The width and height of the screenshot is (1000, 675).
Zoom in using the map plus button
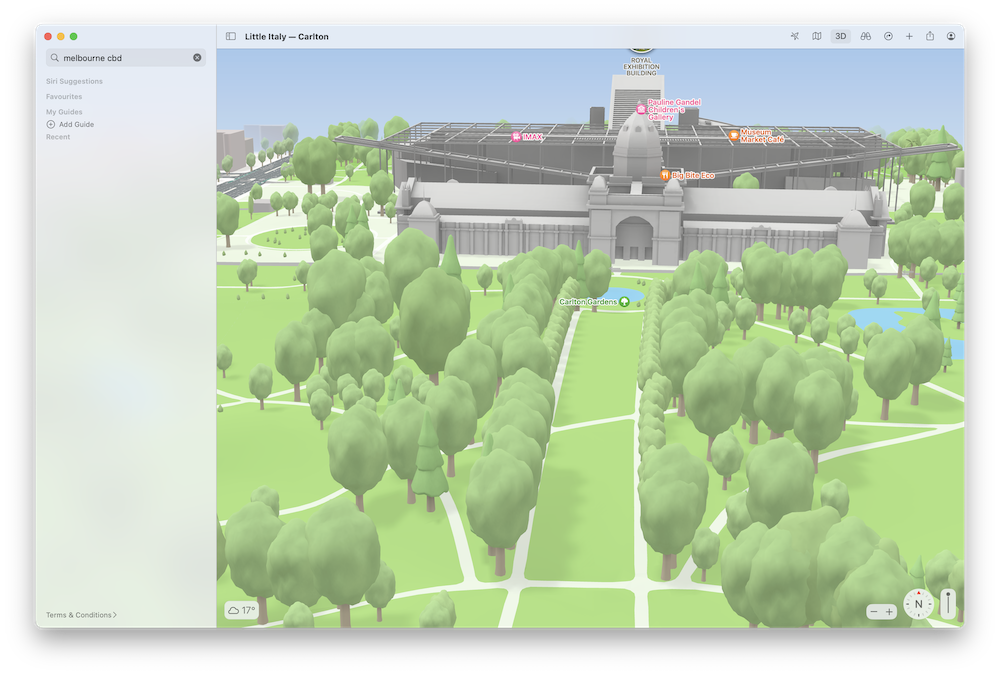point(889,611)
